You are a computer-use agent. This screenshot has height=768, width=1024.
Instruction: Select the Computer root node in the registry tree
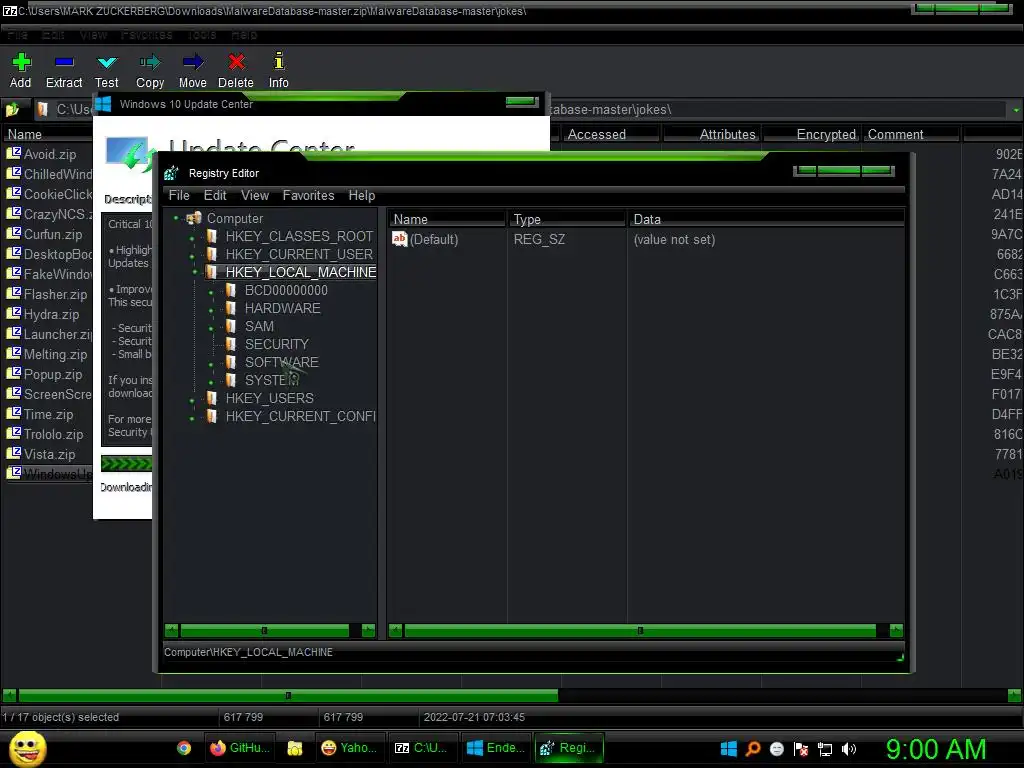[x=235, y=218]
